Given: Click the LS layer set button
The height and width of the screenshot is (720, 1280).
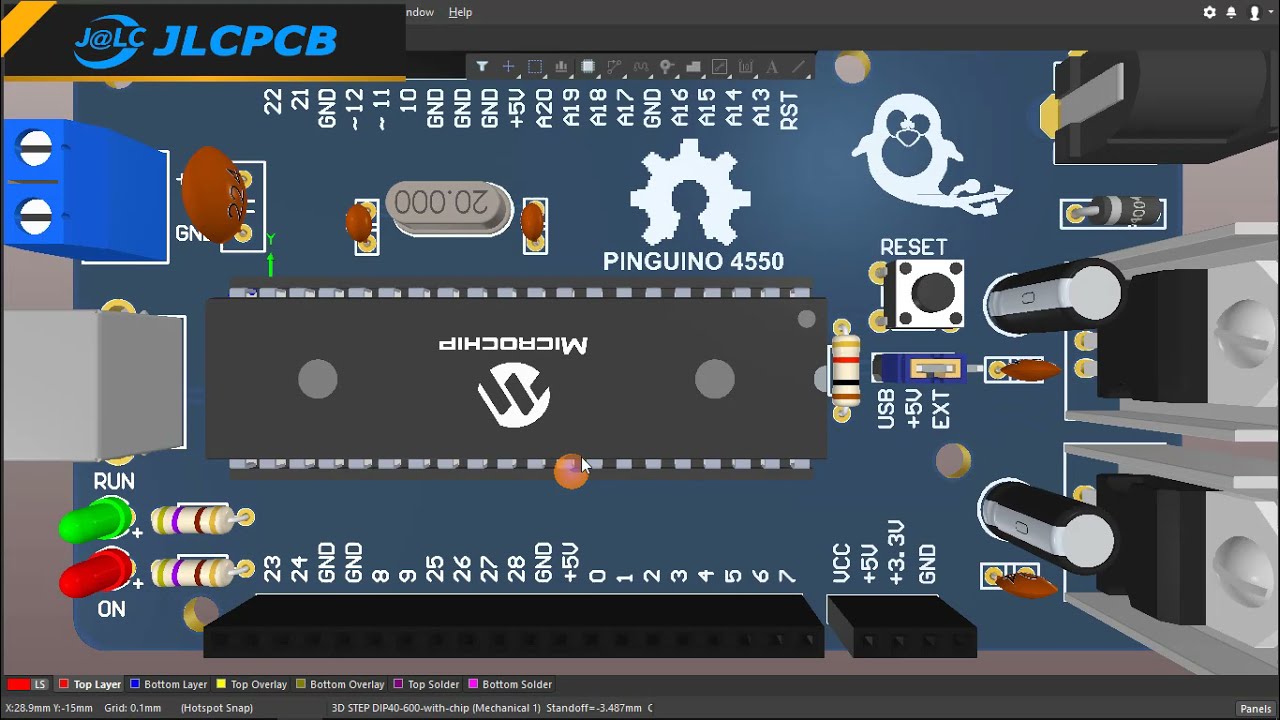Looking at the screenshot, I should pos(40,684).
